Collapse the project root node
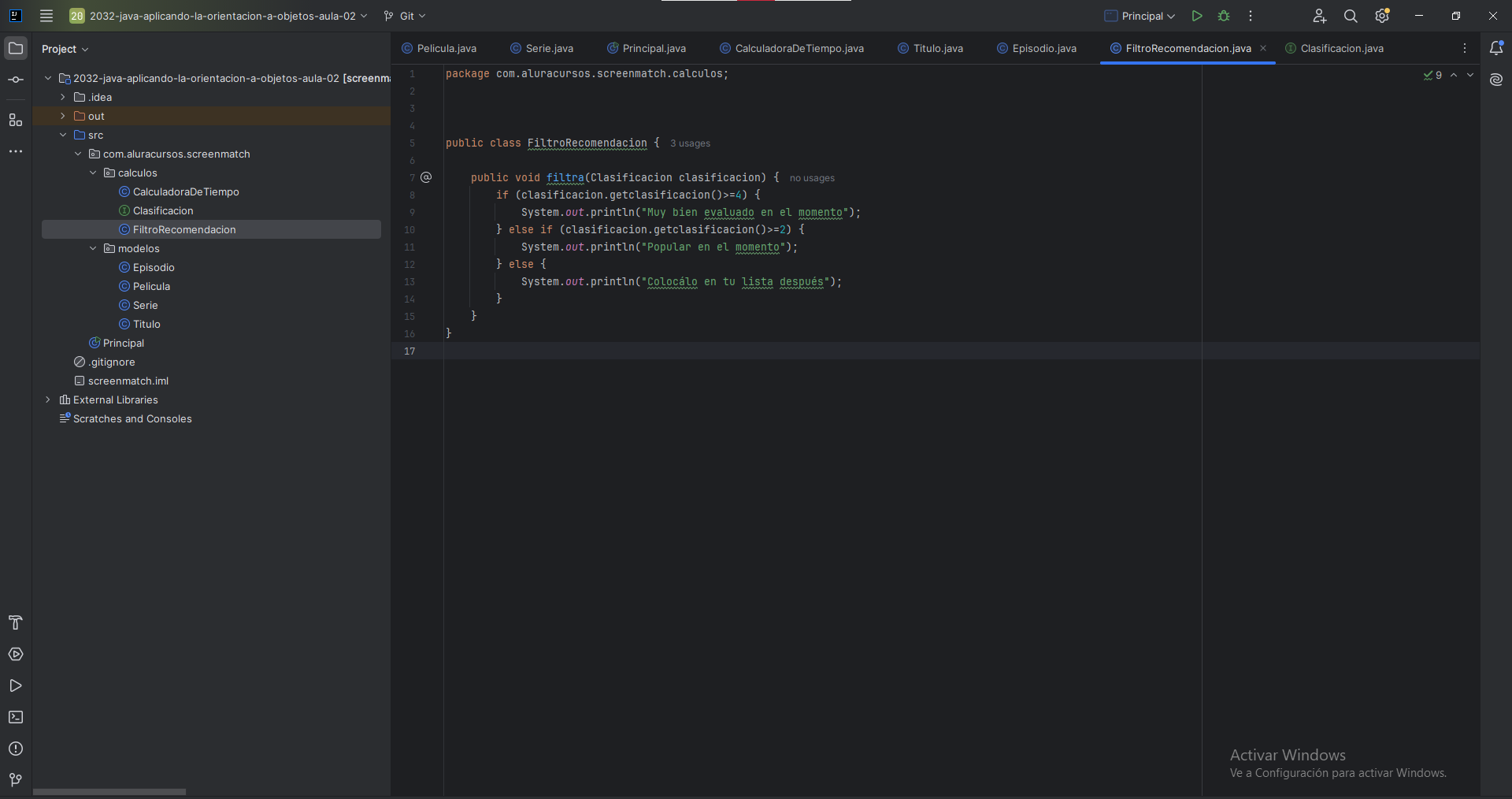The image size is (1512, 799). coord(48,78)
